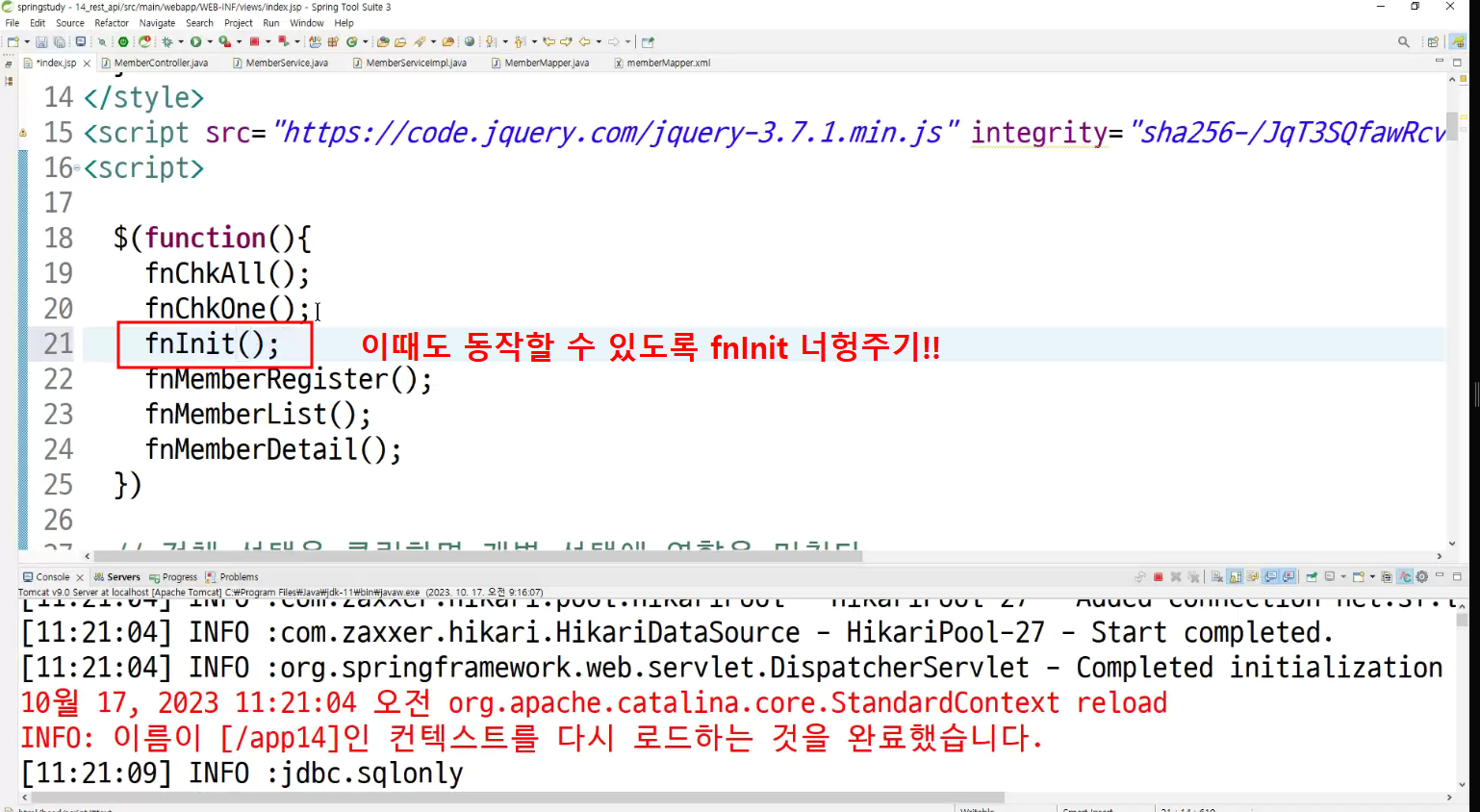Toggle Pin Console button
This screenshot has height=812, width=1480.
point(1312,577)
